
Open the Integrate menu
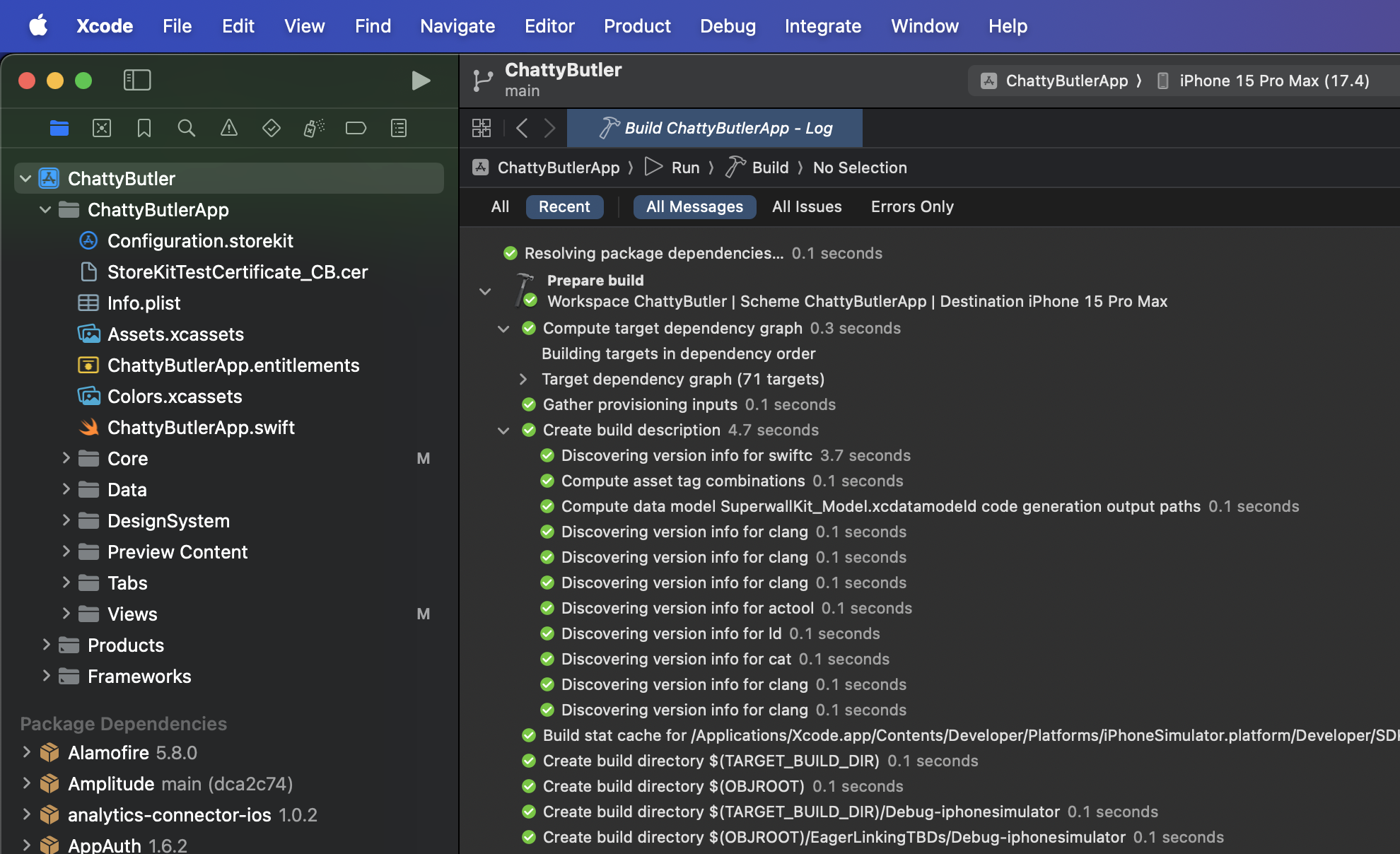tap(823, 26)
